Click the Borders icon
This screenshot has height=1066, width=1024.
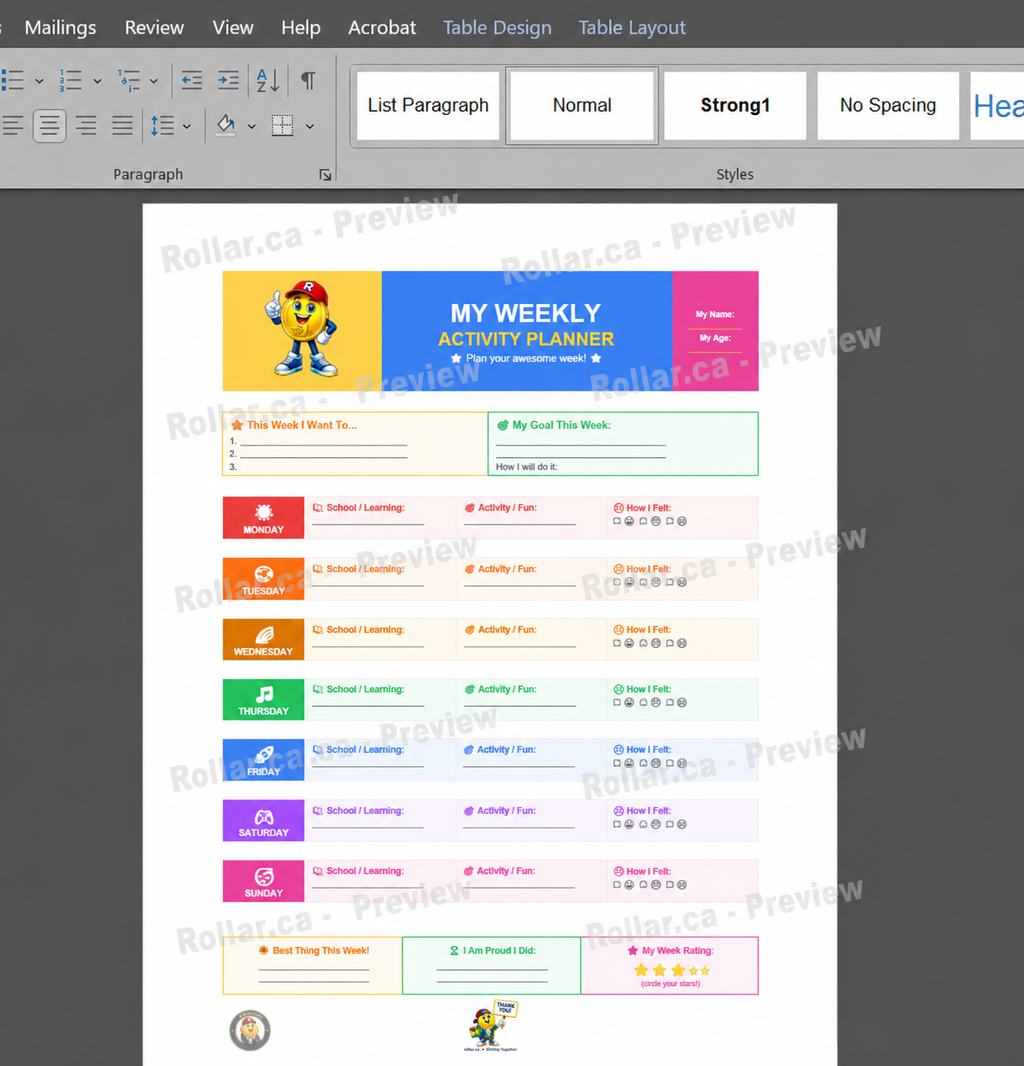pyautogui.click(x=282, y=126)
